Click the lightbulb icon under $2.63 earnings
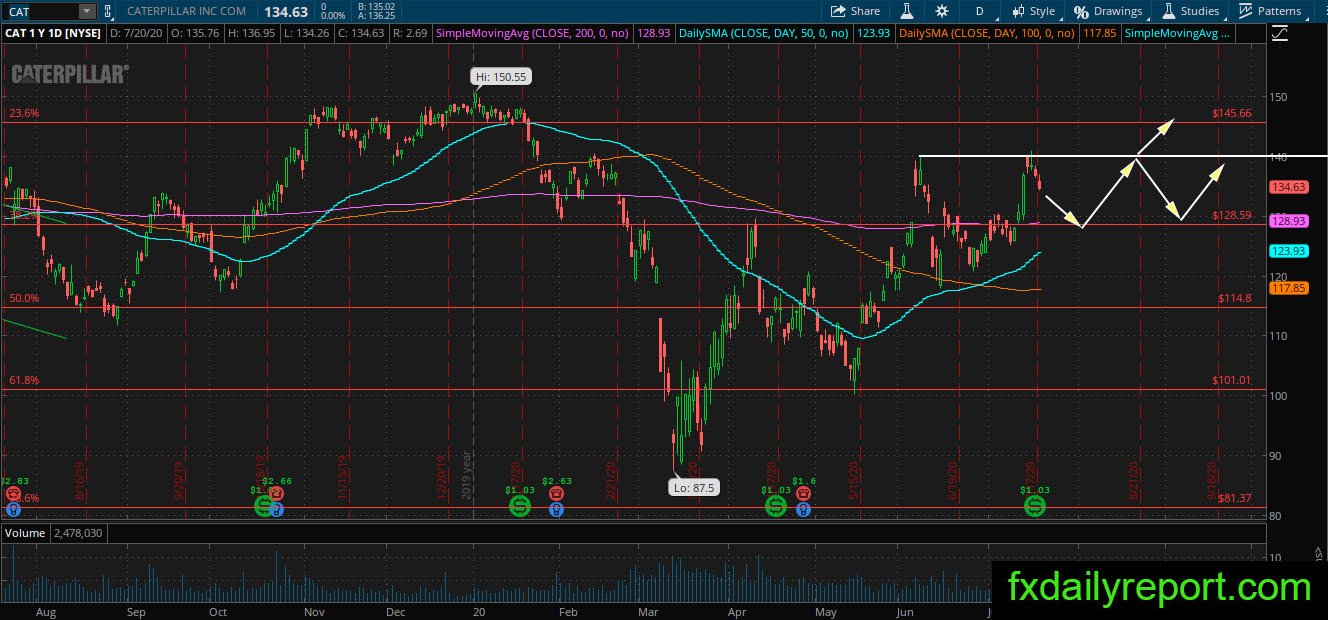The image size is (1328, 620). (x=555, y=509)
